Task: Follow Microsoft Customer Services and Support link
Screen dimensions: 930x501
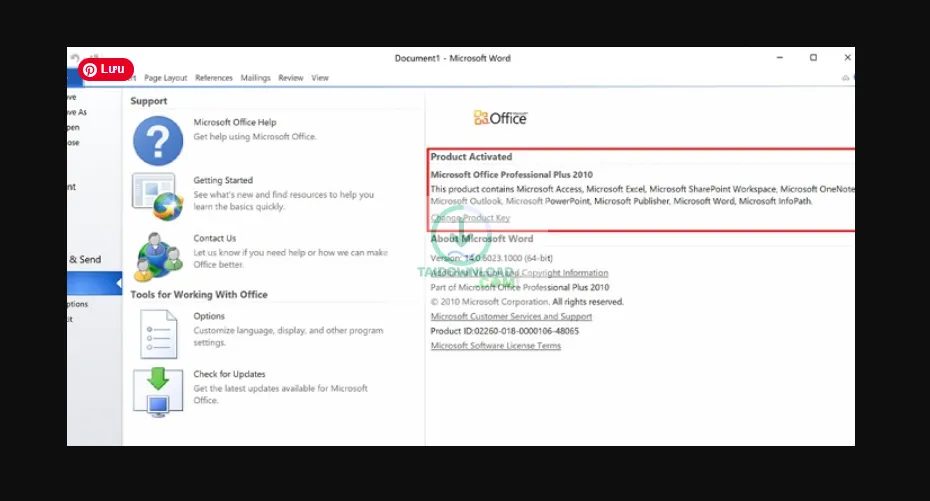Action: click(x=511, y=316)
